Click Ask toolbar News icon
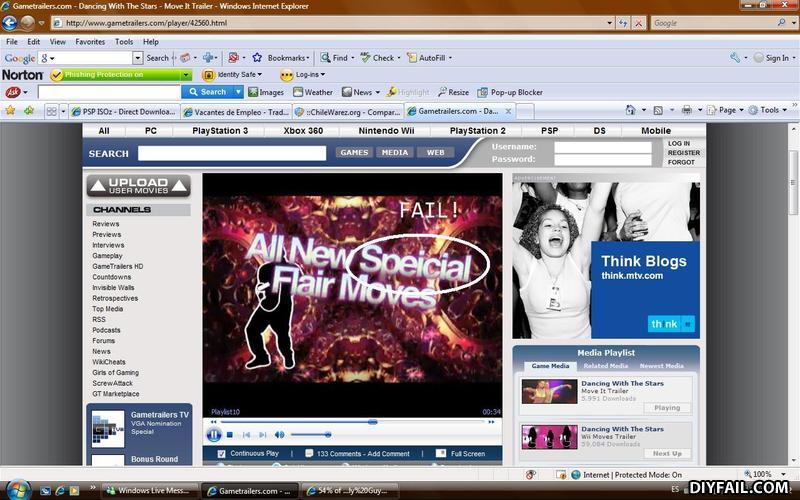The image size is (800, 500). pyautogui.click(x=347, y=92)
